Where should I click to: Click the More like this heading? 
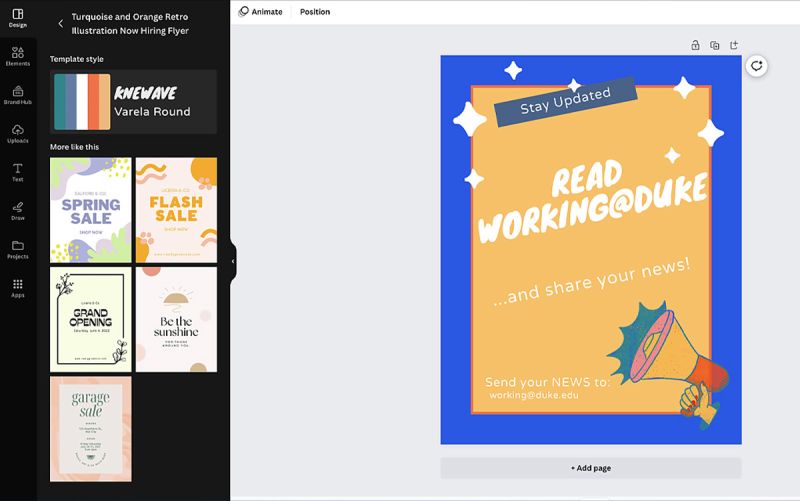74,147
